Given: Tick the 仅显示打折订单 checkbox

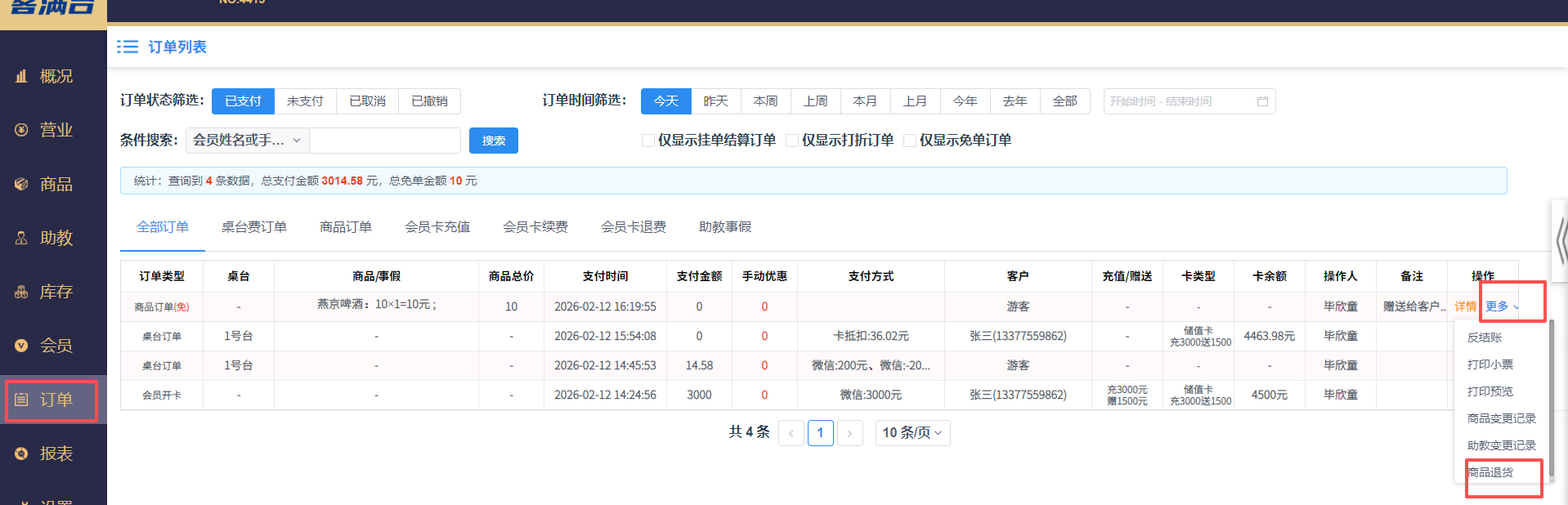Looking at the screenshot, I should point(792,141).
